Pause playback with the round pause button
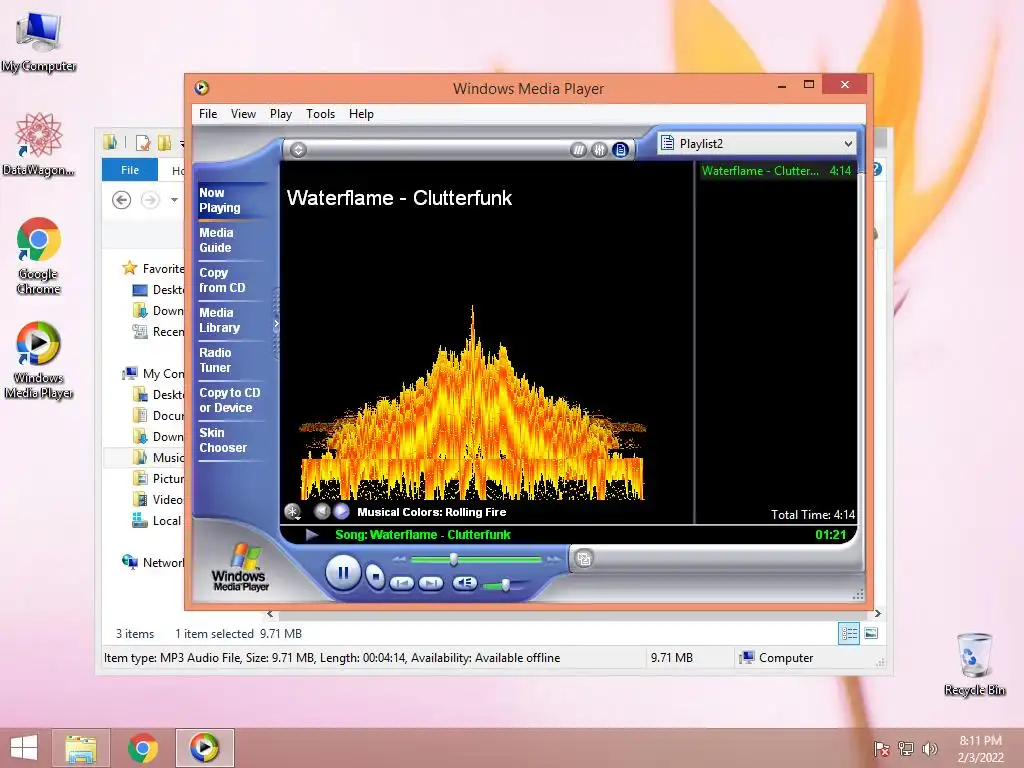The image size is (1024, 768). tap(342, 573)
